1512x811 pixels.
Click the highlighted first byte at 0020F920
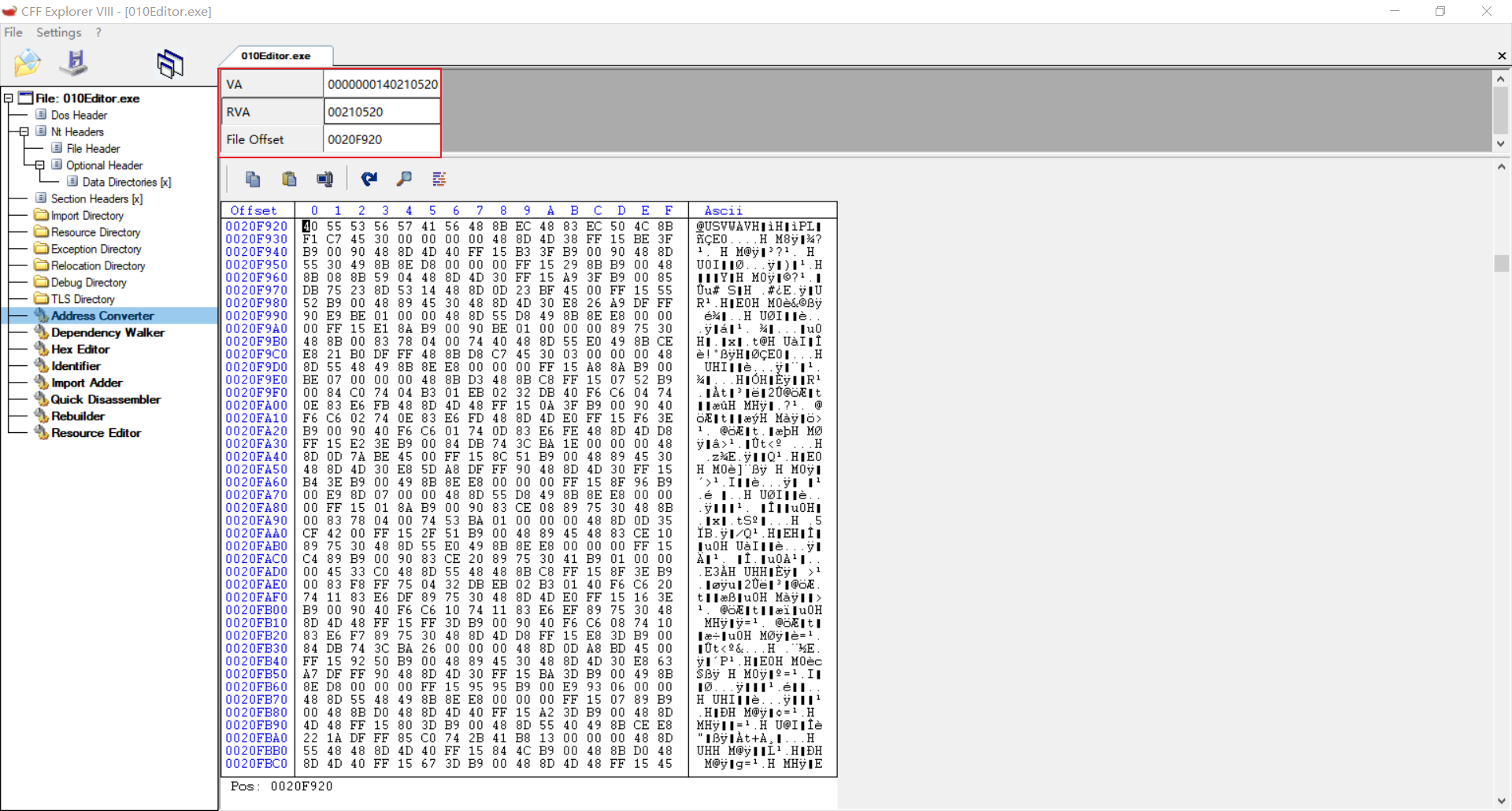click(310, 227)
